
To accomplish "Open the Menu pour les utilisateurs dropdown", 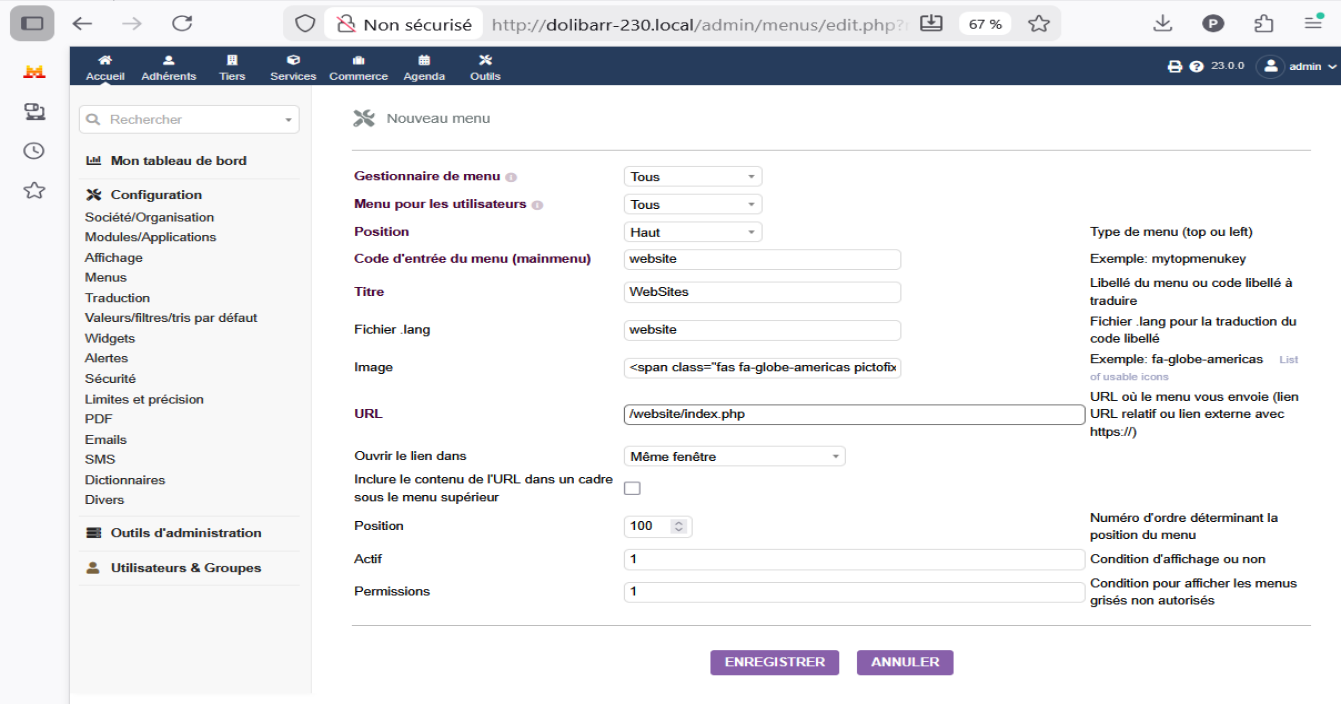I will 693,205.
